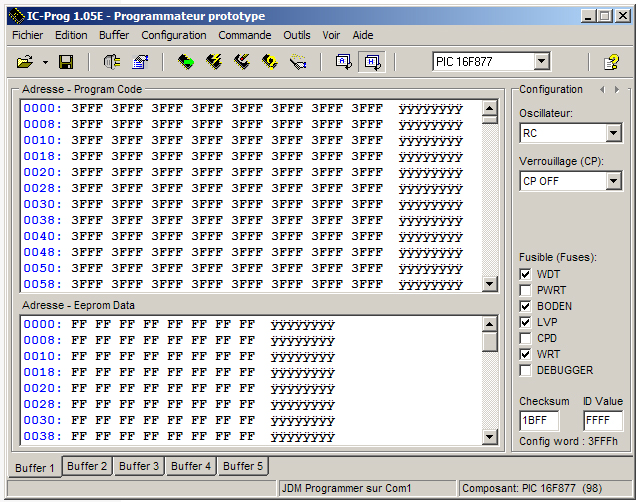Open the Outils menu
This screenshot has height=502, width=638.
click(x=297, y=35)
